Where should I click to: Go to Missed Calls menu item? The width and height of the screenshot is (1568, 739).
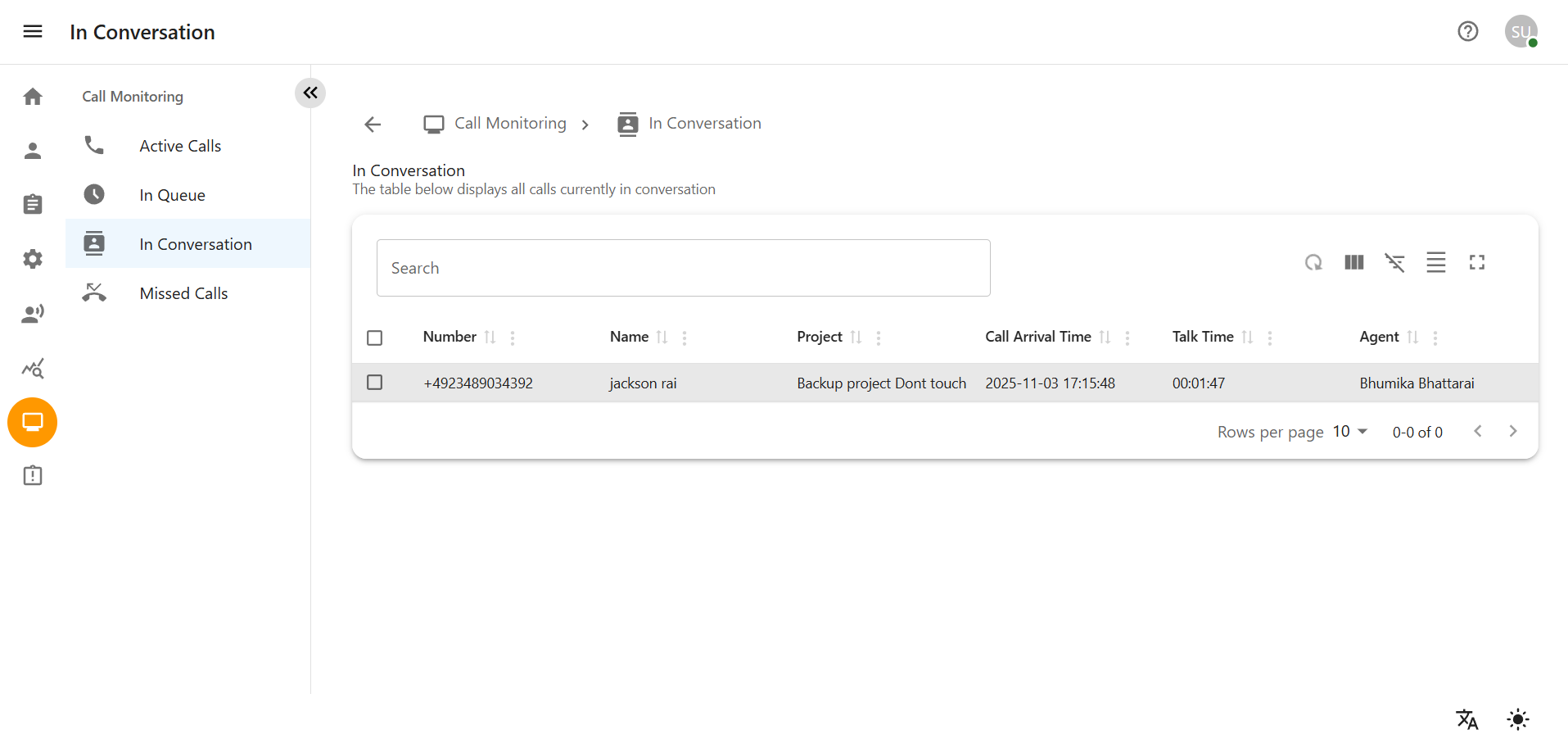(183, 293)
